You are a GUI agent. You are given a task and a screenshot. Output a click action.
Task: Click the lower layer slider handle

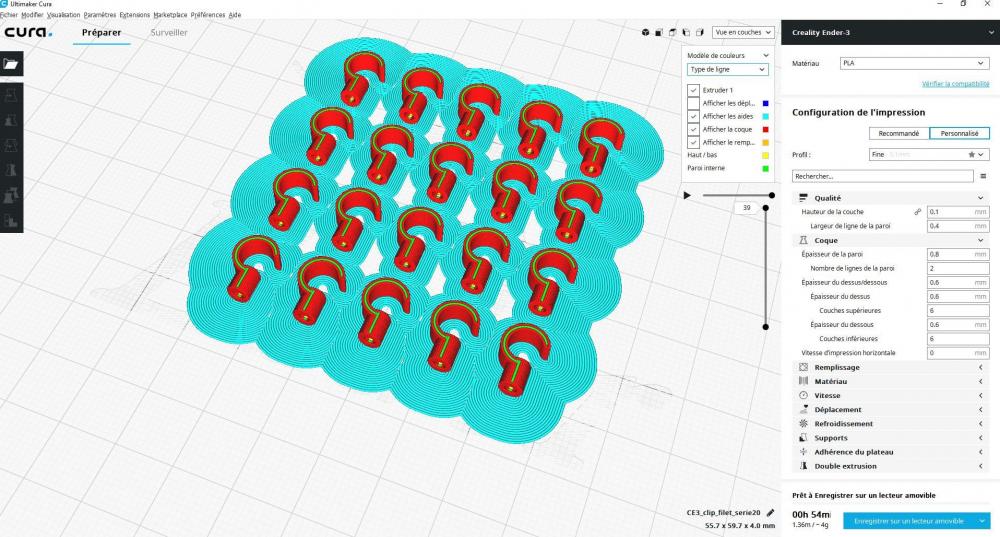pos(766,327)
